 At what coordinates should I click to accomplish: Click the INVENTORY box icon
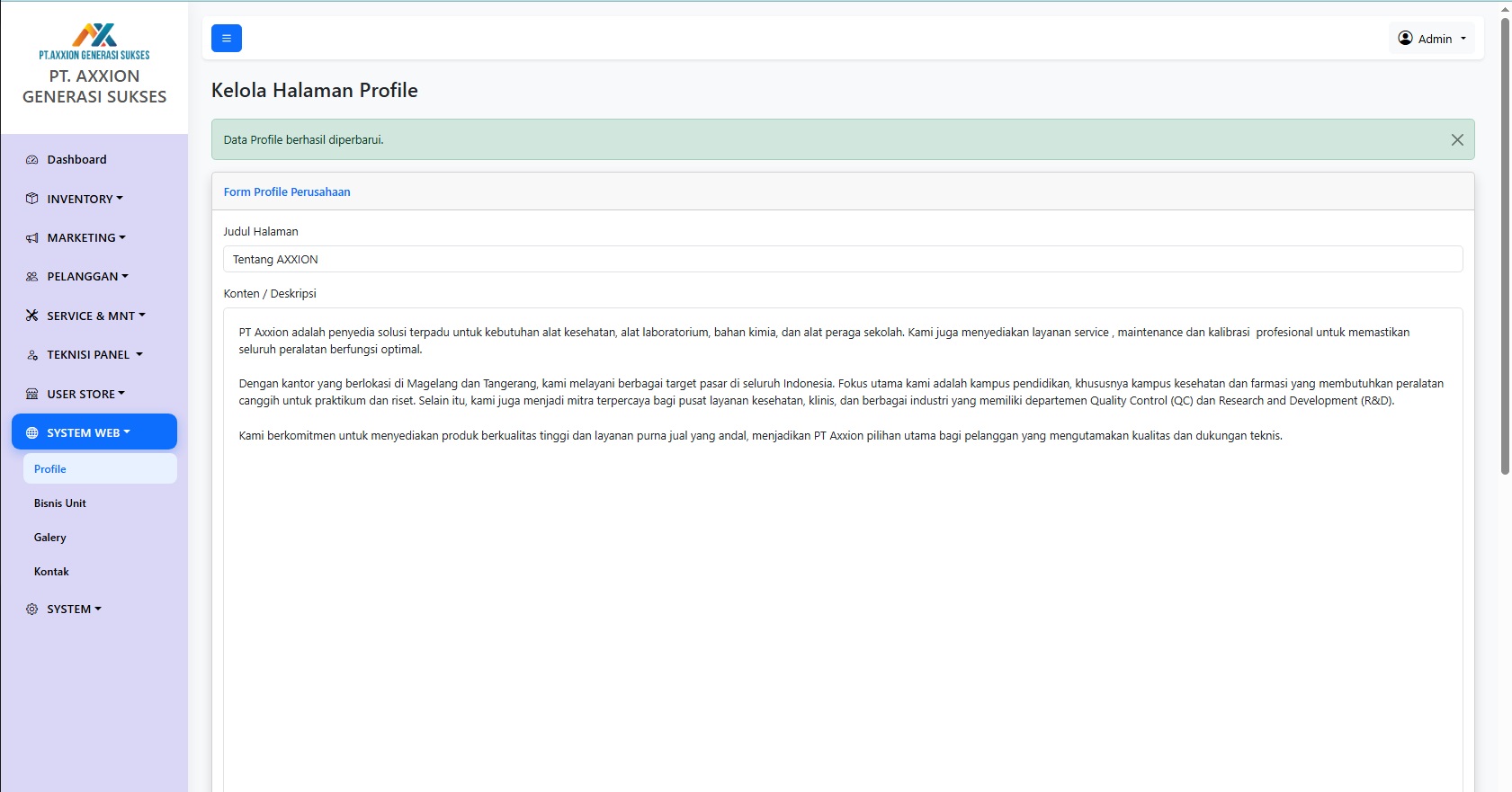point(32,199)
